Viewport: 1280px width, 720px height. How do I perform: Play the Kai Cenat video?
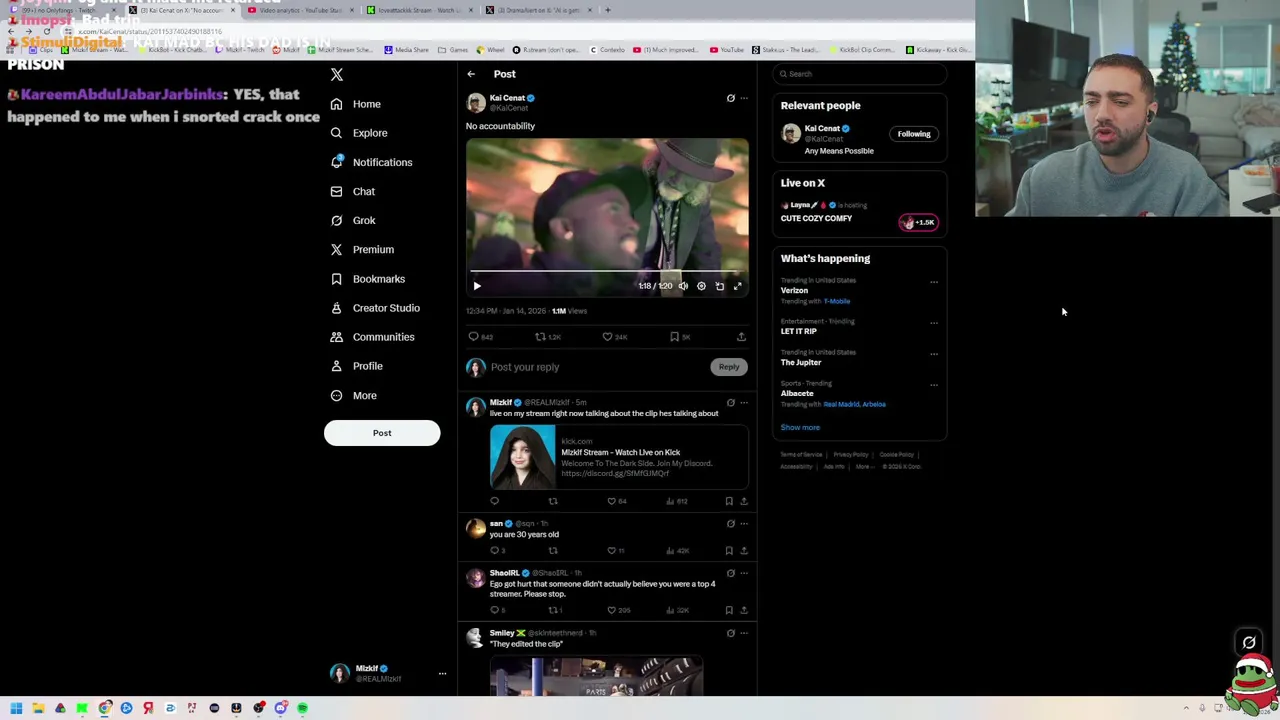tap(477, 286)
